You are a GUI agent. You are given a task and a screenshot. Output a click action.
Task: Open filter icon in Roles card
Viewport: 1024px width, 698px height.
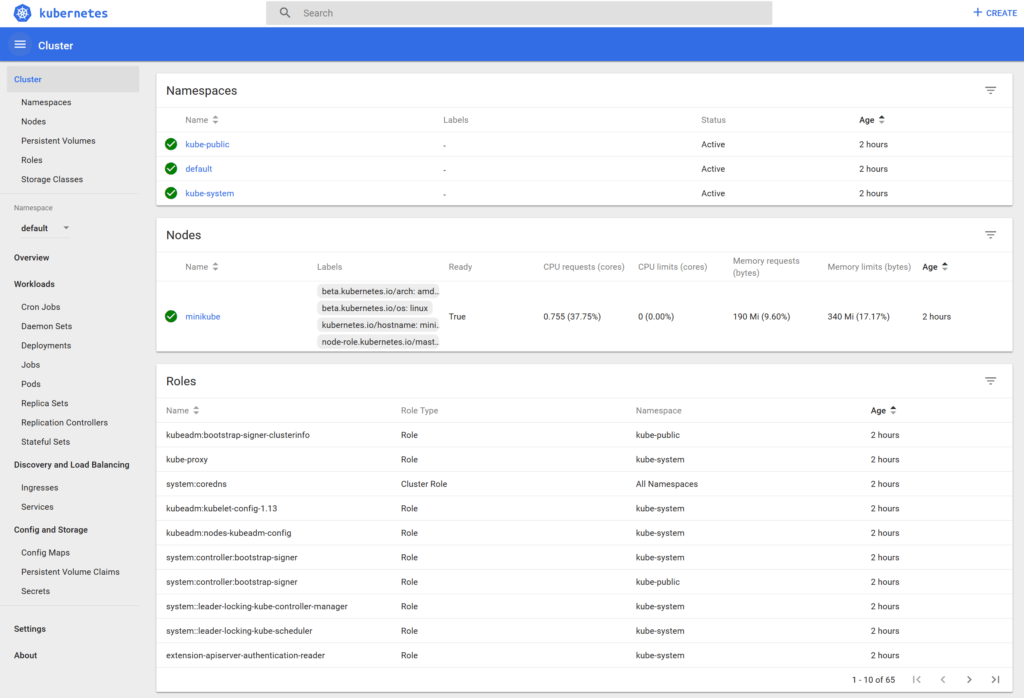[x=990, y=381]
